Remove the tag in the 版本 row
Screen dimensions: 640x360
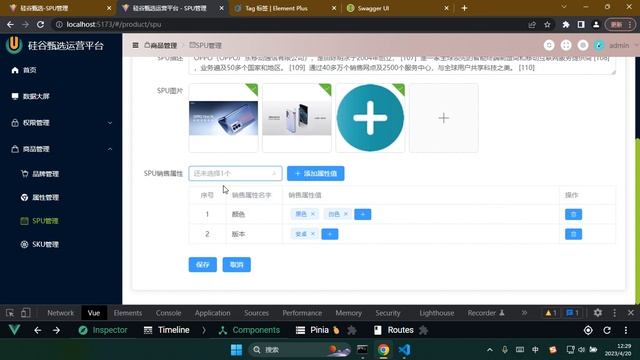click(x=313, y=234)
